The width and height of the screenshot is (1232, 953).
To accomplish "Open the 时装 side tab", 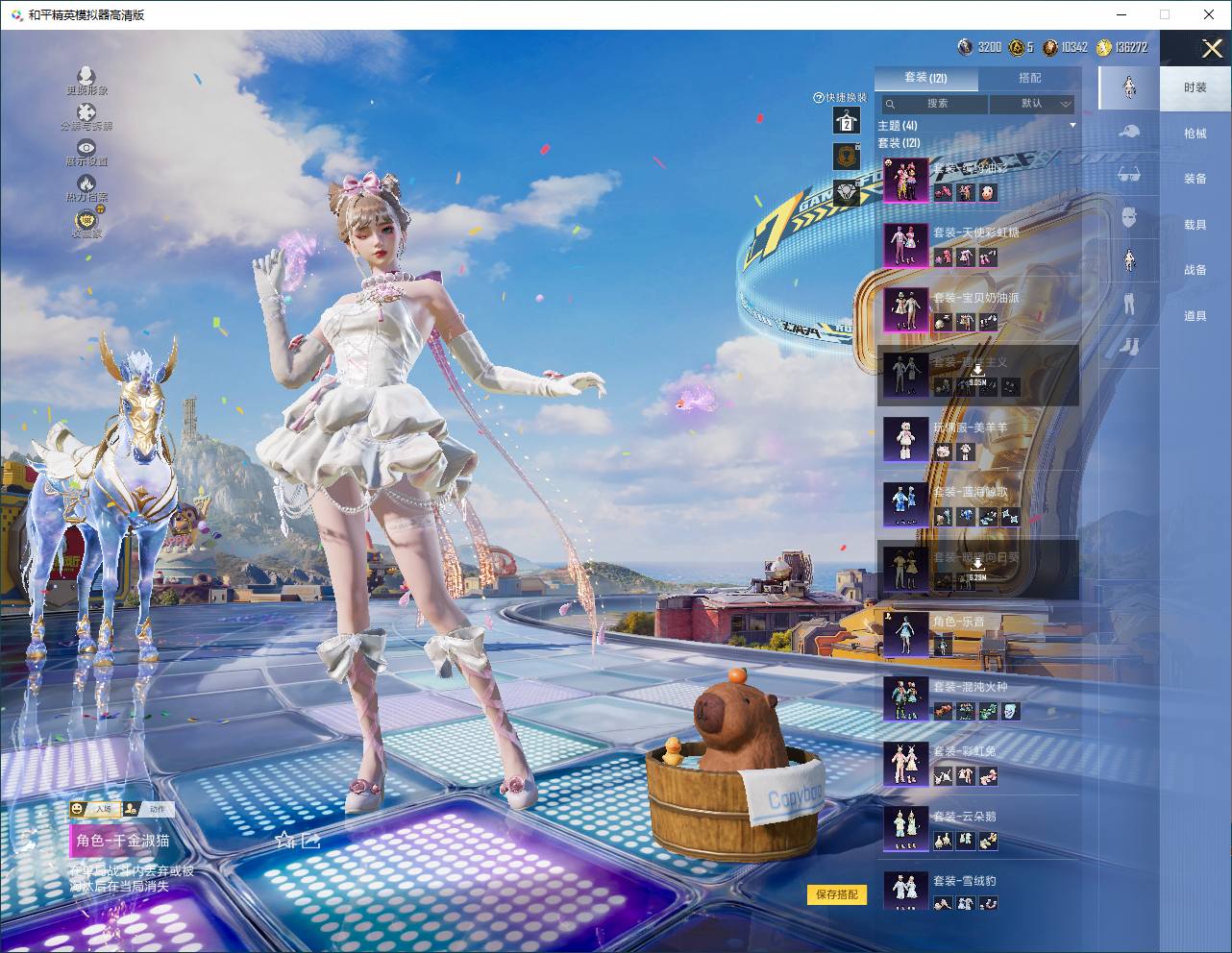I will coord(1195,87).
